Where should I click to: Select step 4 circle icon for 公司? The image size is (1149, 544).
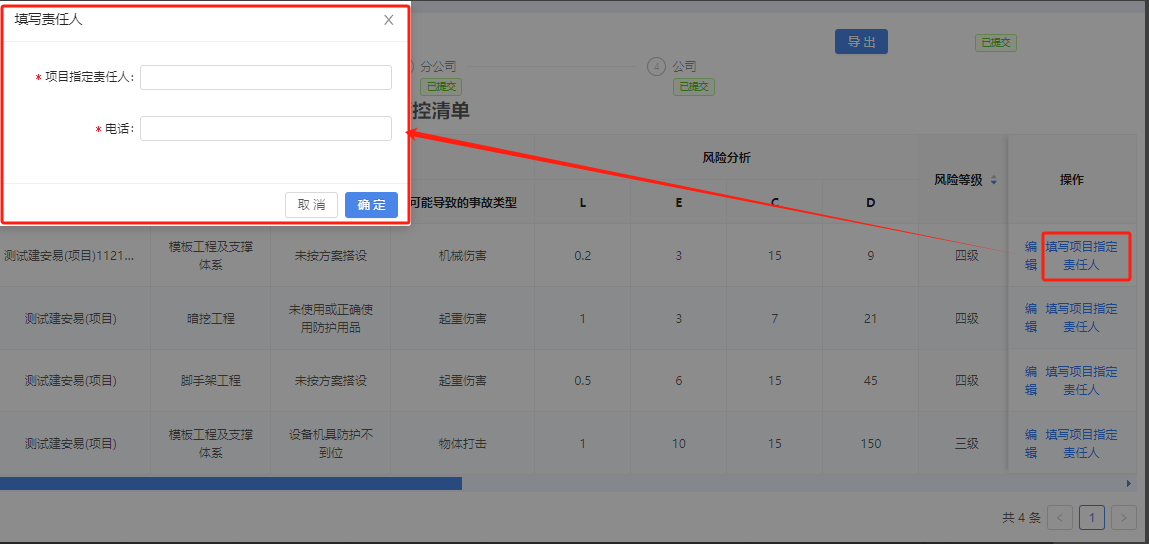click(x=656, y=67)
